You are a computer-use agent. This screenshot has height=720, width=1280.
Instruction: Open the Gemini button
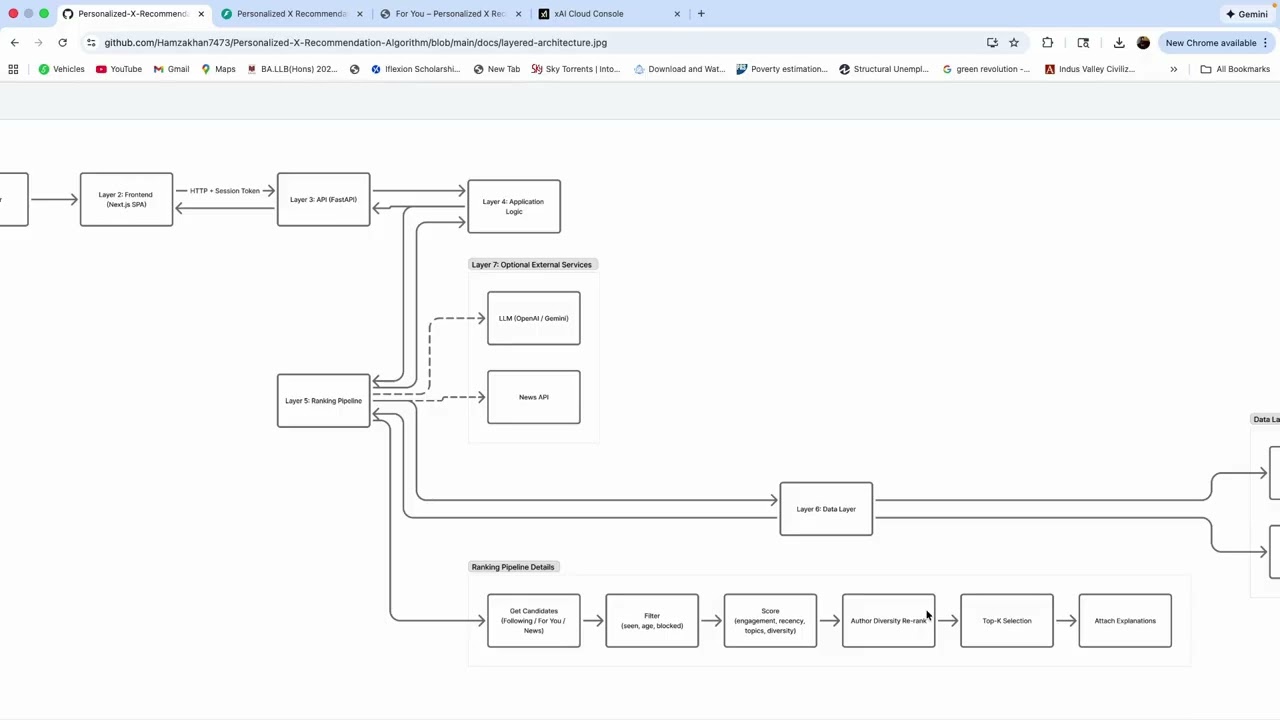tap(1247, 14)
